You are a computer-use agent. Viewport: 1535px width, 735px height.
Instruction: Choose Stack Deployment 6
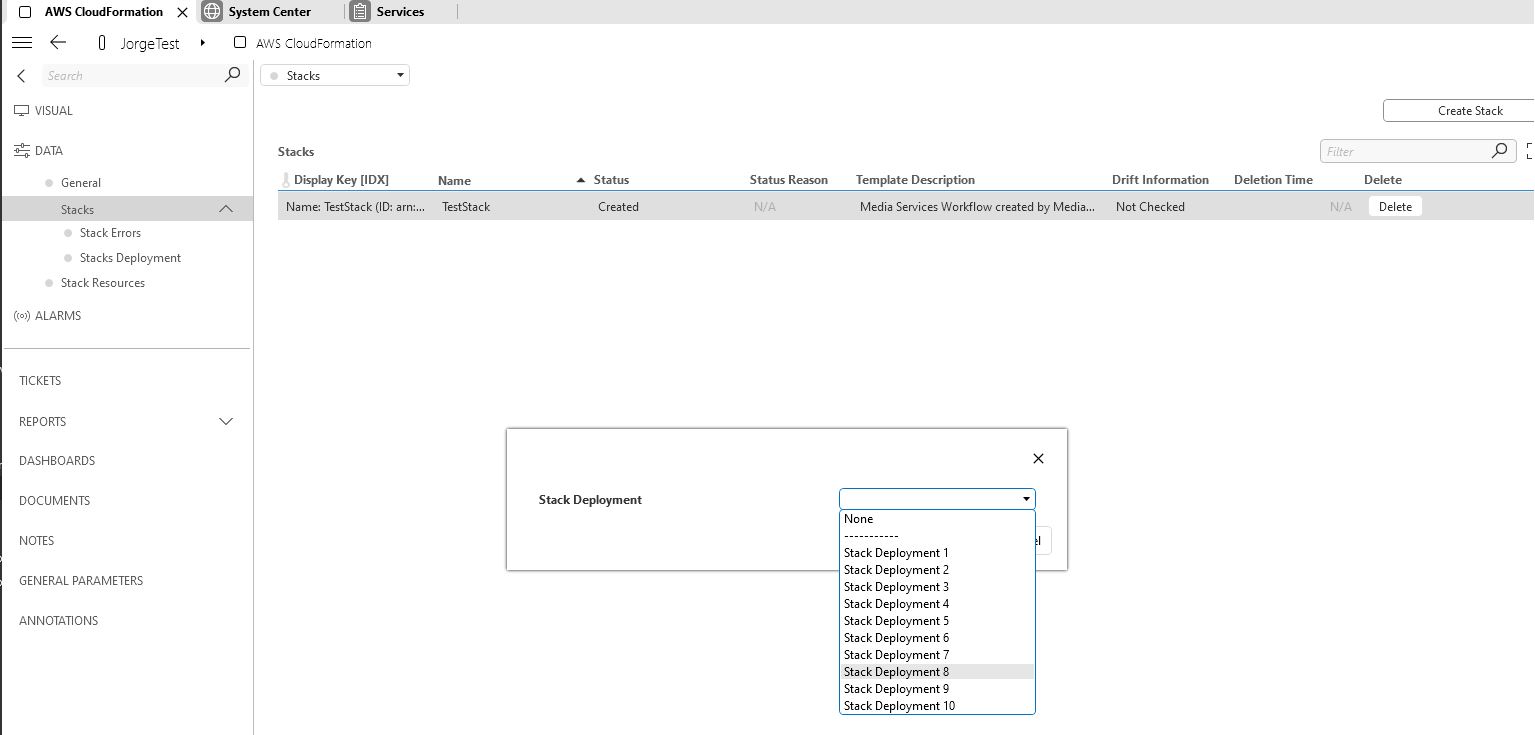tap(937, 638)
